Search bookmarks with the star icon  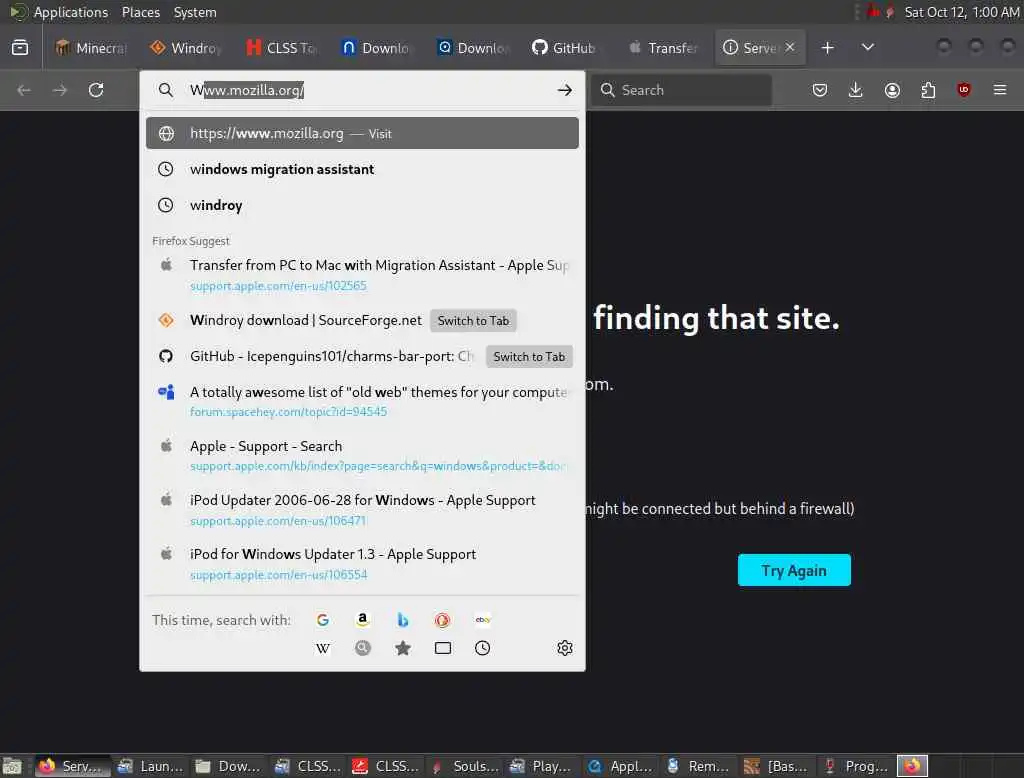coord(403,648)
